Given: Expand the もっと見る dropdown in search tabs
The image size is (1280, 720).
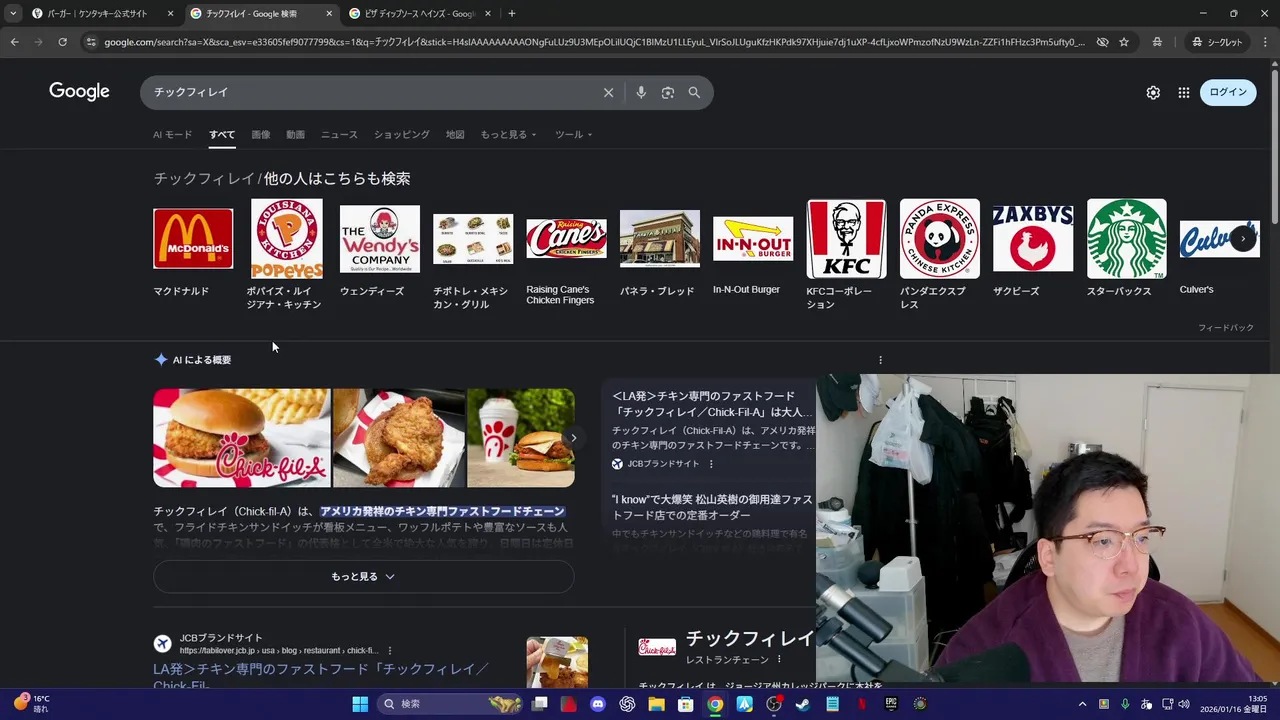Looking at the screenshot, I should (x=508, y=134).
